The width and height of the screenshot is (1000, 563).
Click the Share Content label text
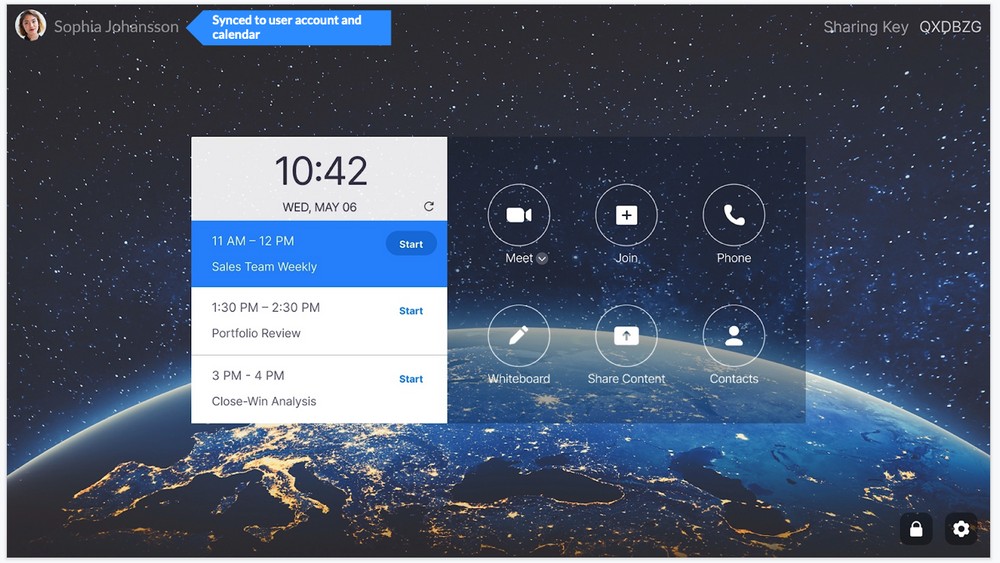point(626,379)
